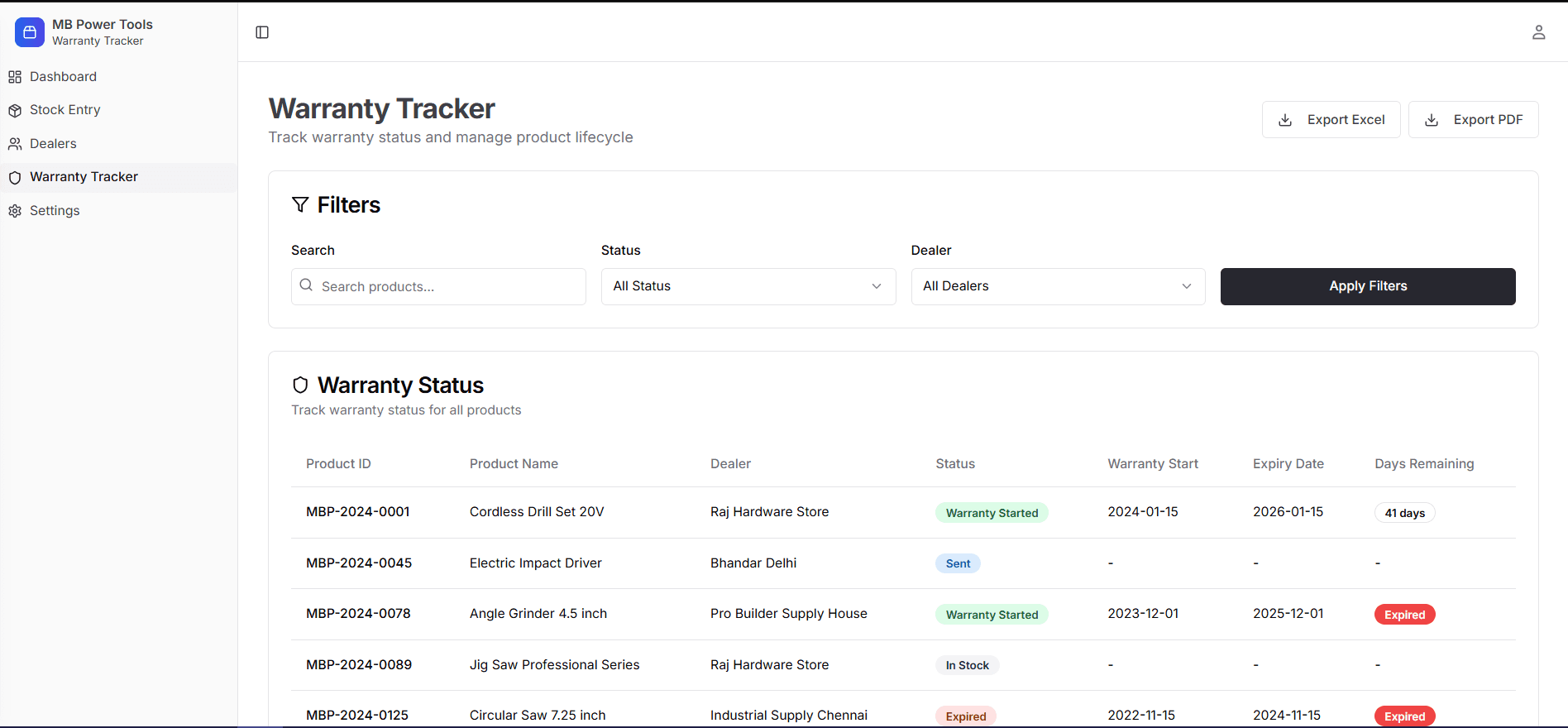Expand the All Dealers dropdown

point(1058,286)
